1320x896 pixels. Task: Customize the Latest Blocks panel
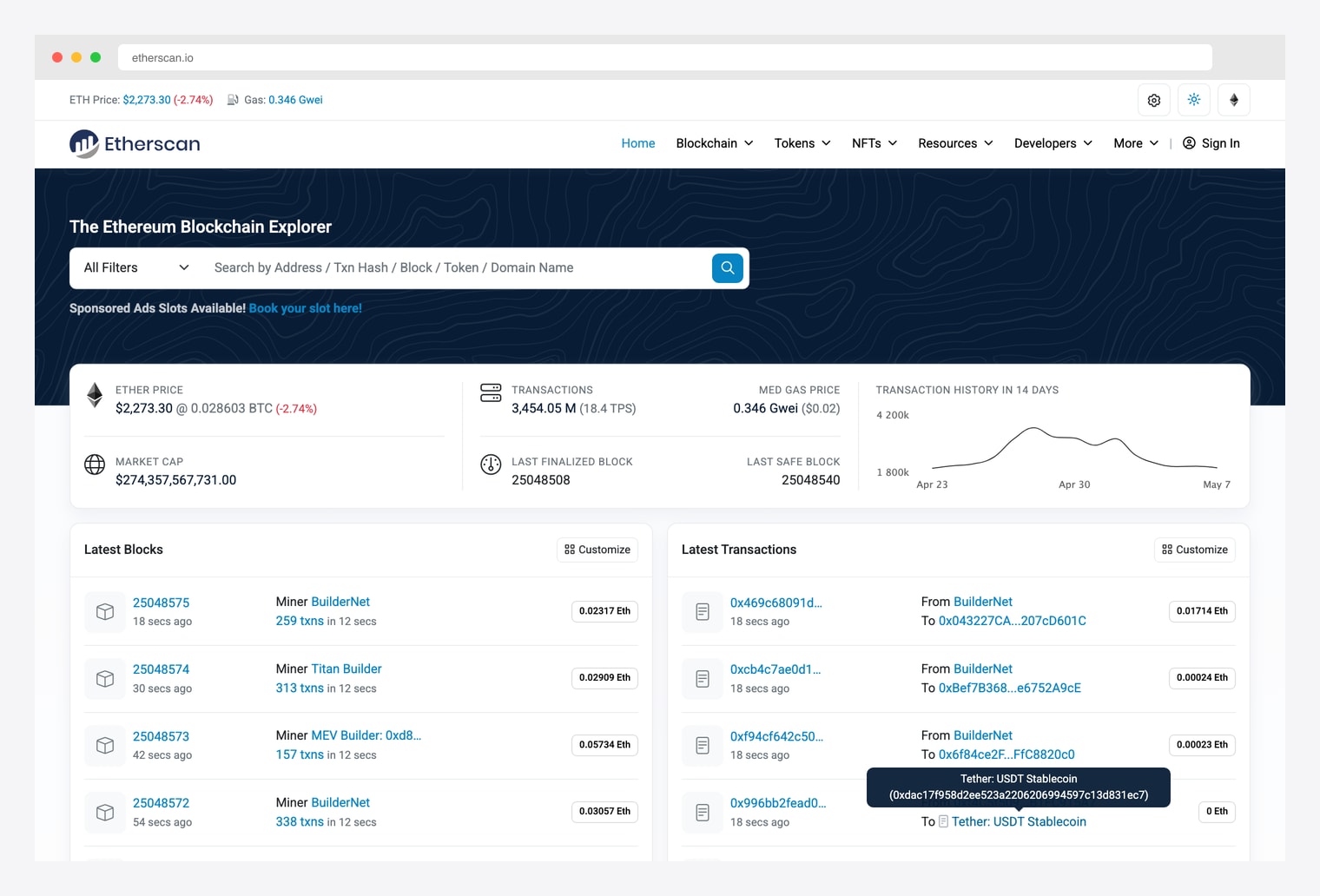coord(597,550)
